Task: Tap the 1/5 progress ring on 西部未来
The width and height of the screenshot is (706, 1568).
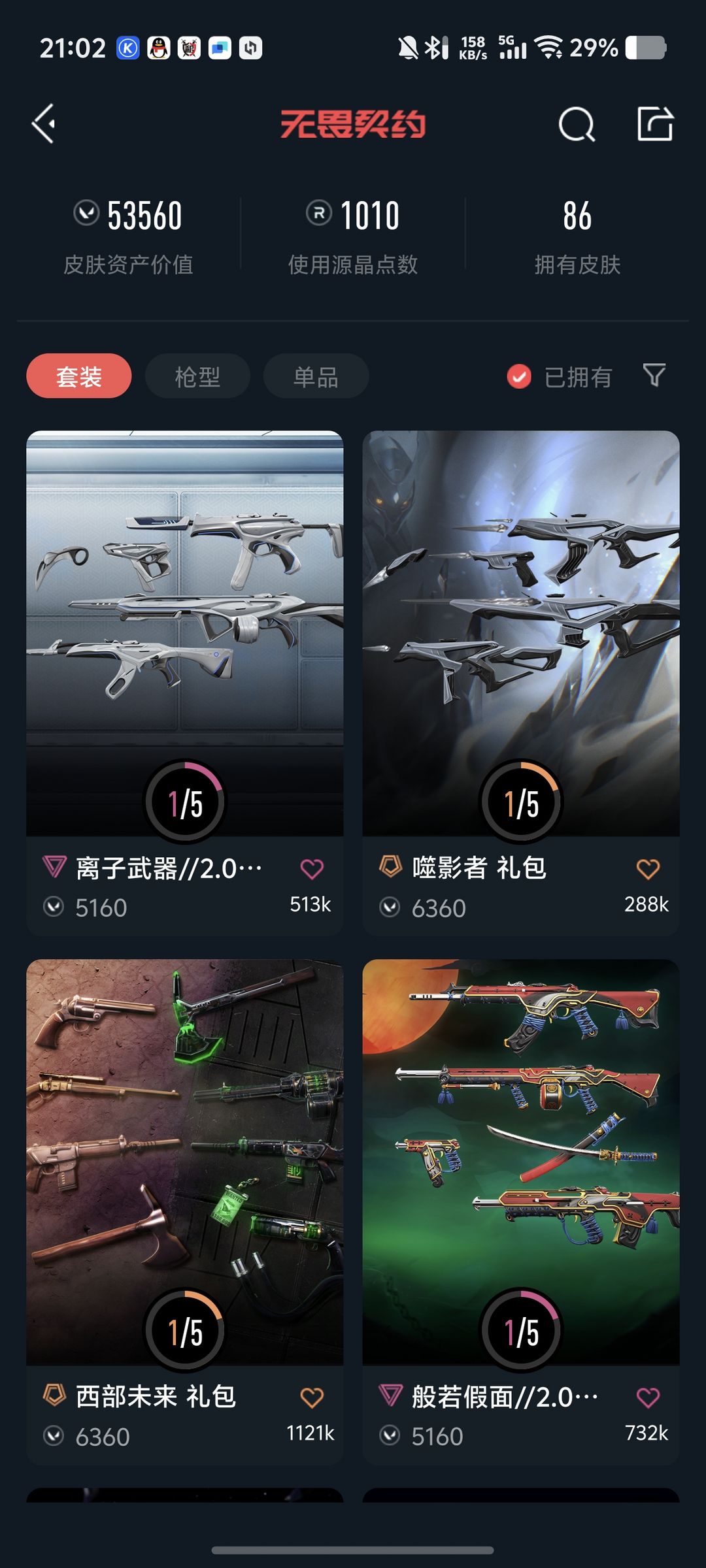Action: coord(185,1330)
